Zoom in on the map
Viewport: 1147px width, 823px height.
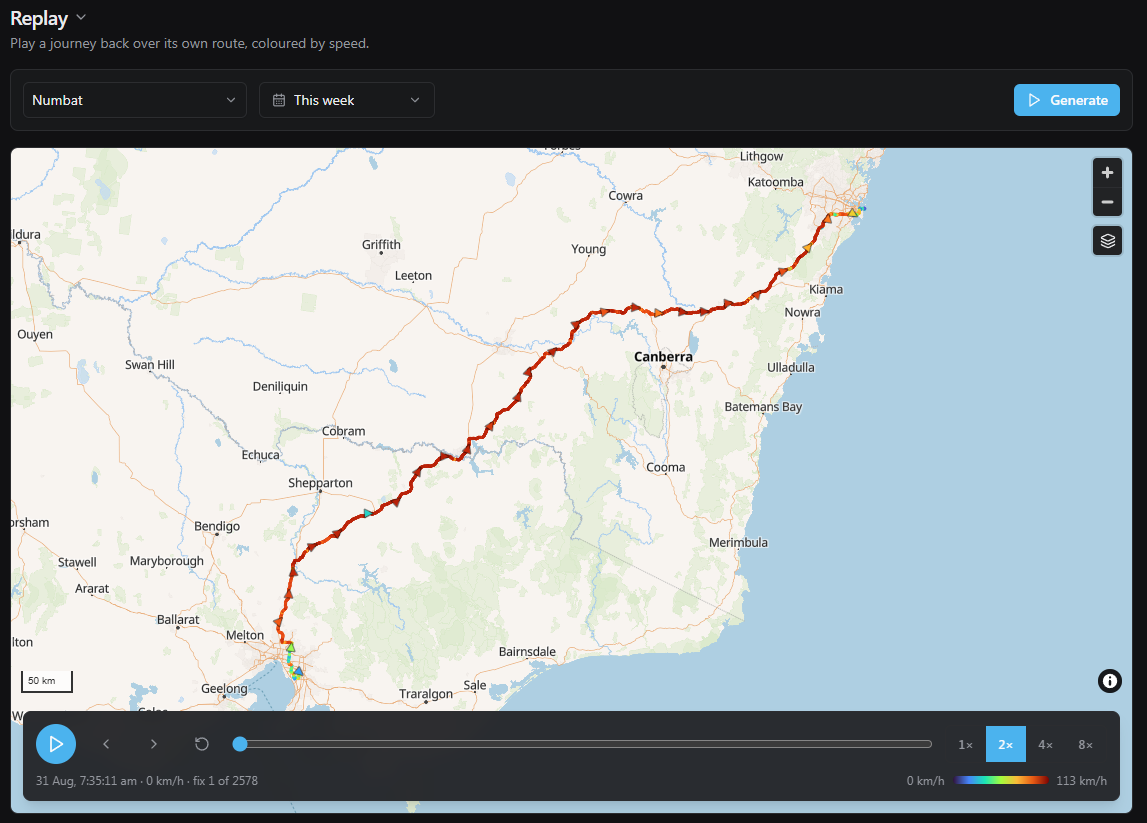(x=1107, y=173)
